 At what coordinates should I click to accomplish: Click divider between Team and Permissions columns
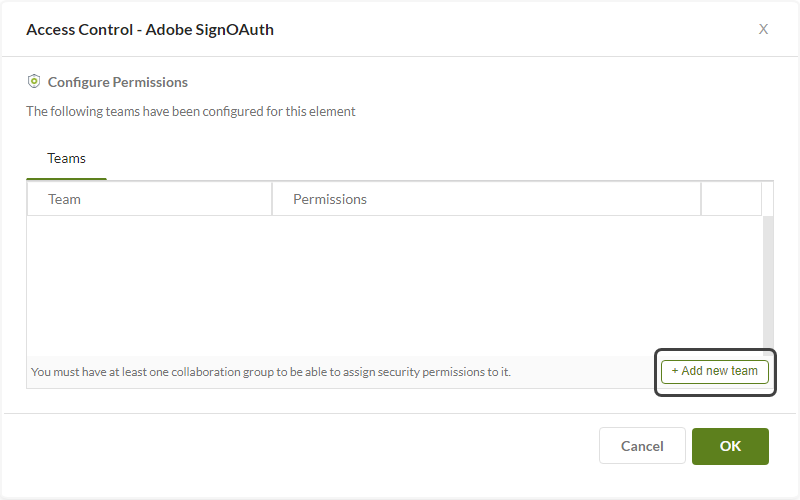[272, 199]
